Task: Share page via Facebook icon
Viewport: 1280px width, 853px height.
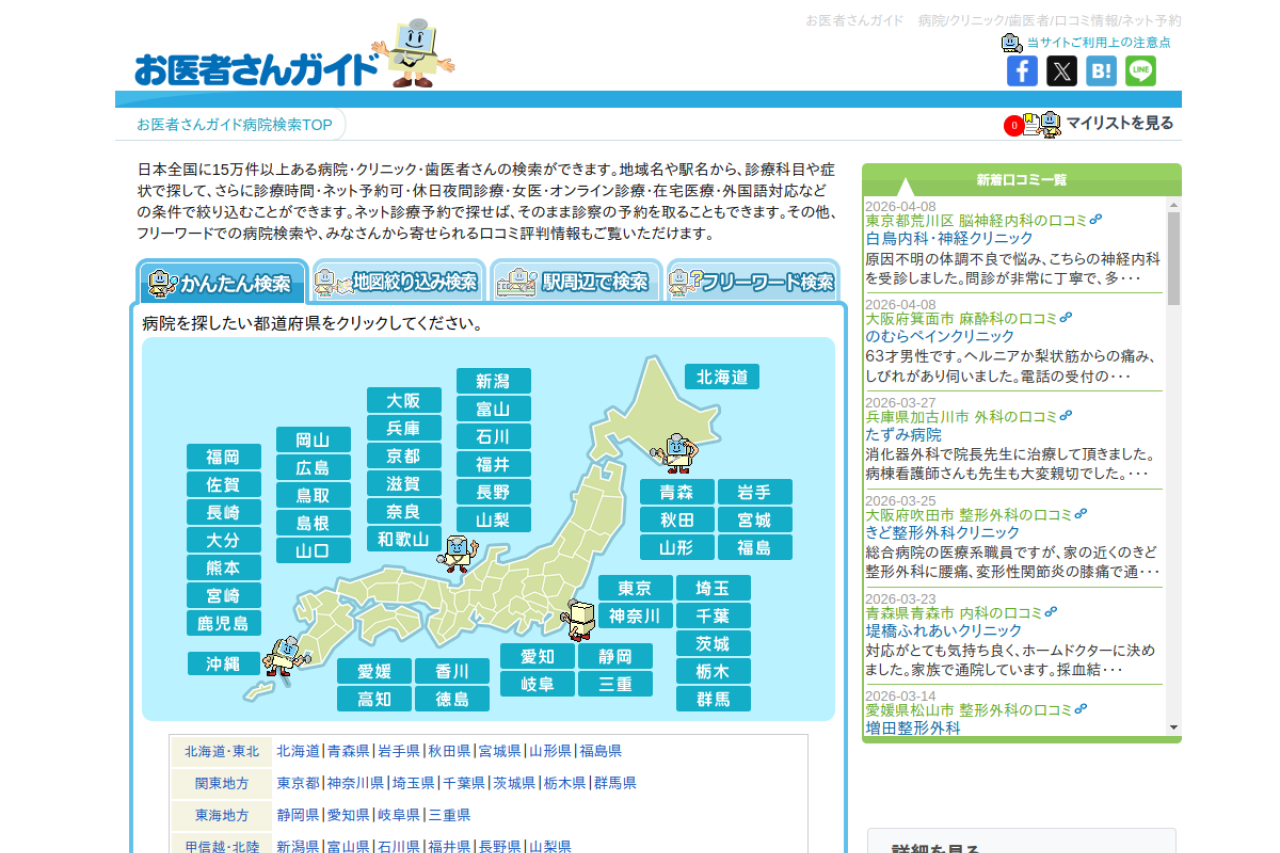Action: (x=1021, y=71)
